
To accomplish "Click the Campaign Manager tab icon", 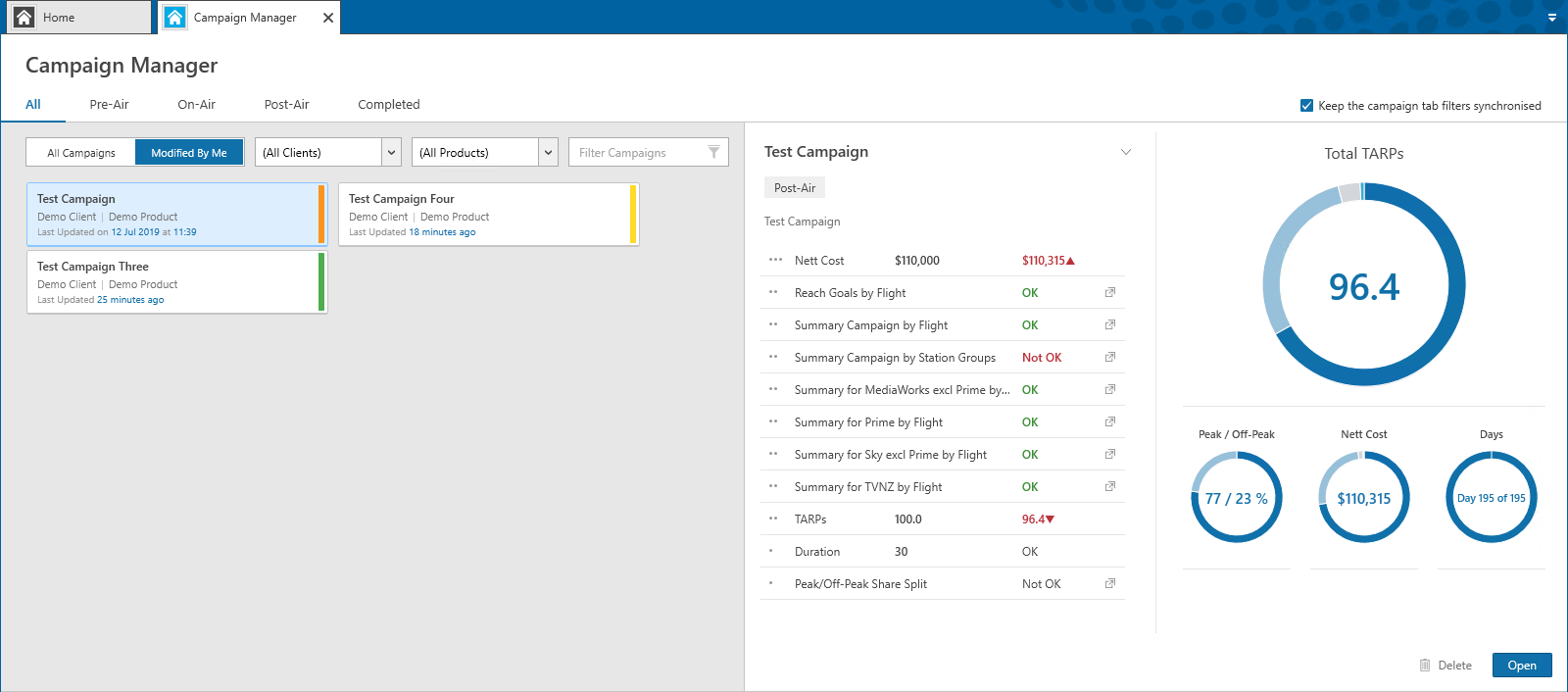I will [x=175, y=17].
